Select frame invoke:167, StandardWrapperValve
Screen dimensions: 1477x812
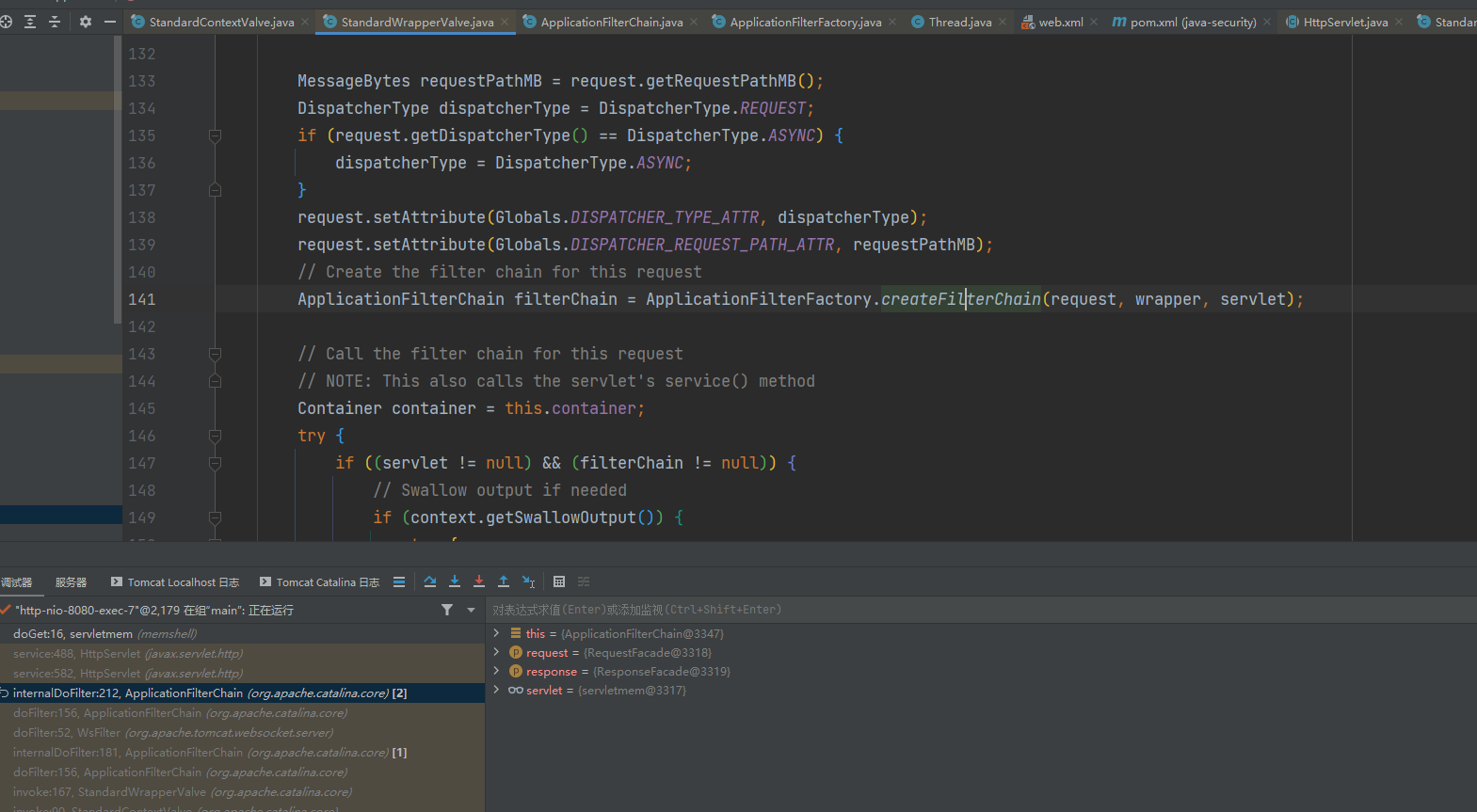[x=242, y=791]
